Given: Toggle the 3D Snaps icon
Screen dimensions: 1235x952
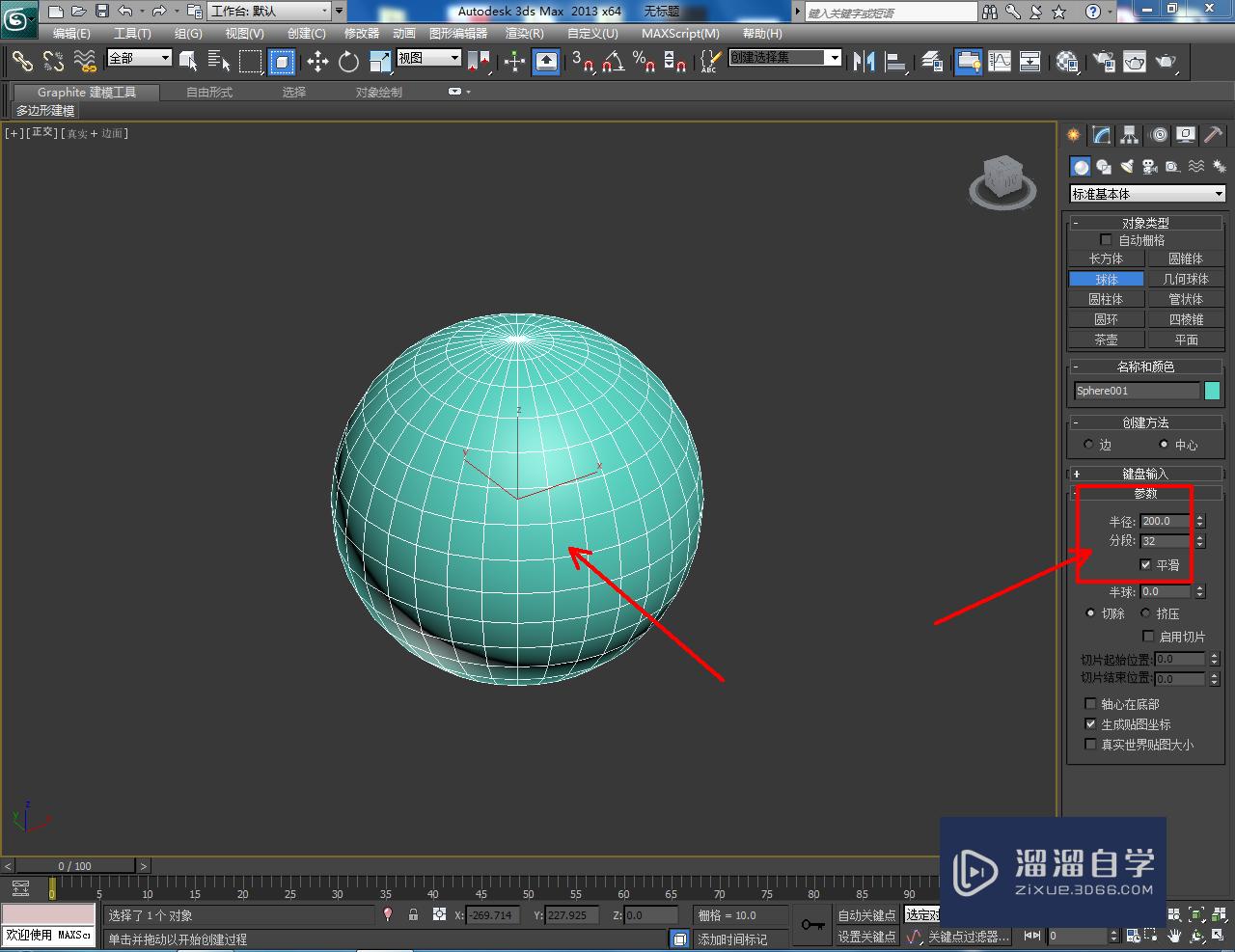Looking at the screenshot, I should (583, 62).
